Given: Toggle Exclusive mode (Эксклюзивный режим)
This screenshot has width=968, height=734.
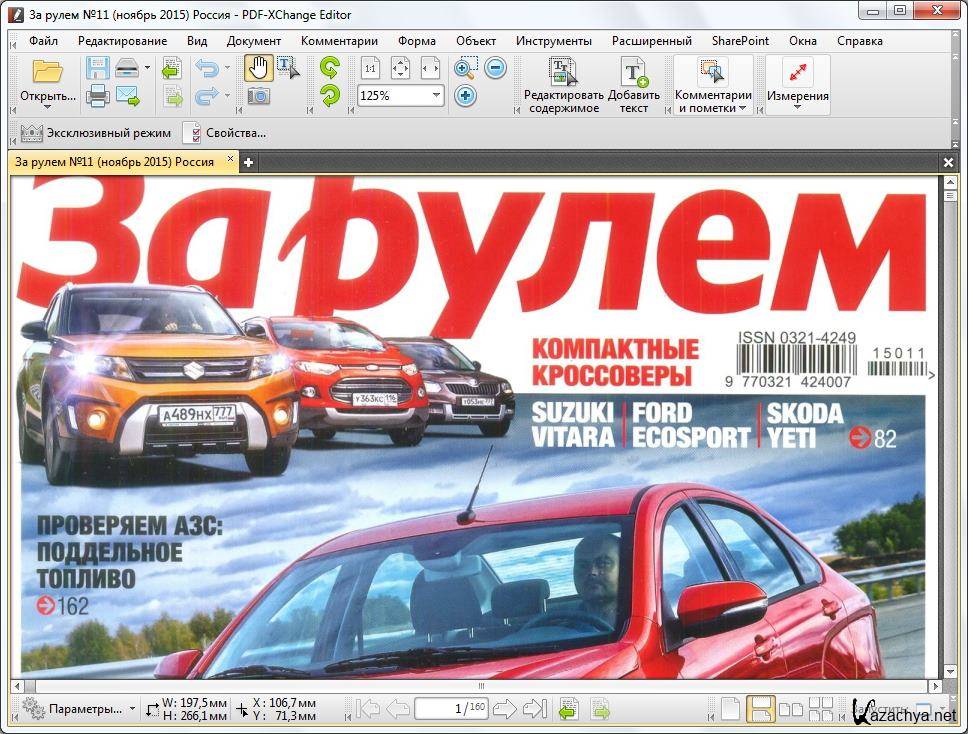Looking at the screenshot, I should tap(95, 133).
